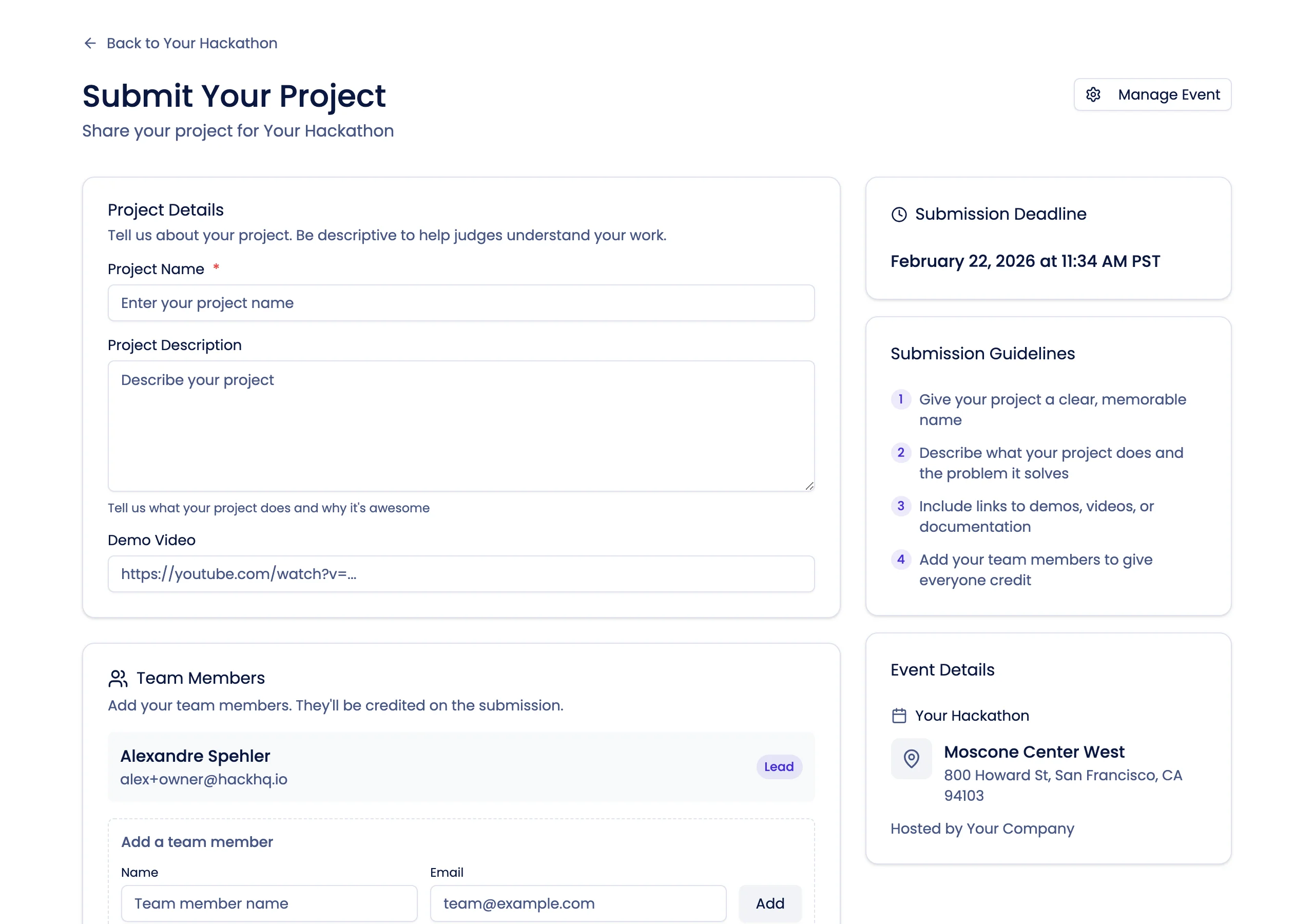Click the location pin icon for Moscone Center West
Image resolution: width=1314 pixels, height=924 pixels.
coord(911,759)
